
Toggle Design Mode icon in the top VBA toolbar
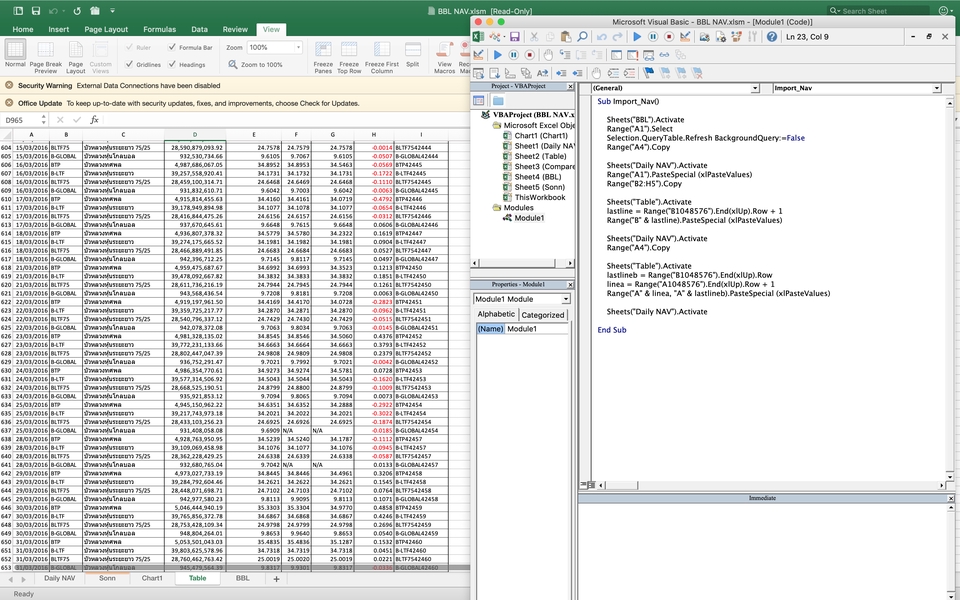pyautogui.click(x=685, y=37)
